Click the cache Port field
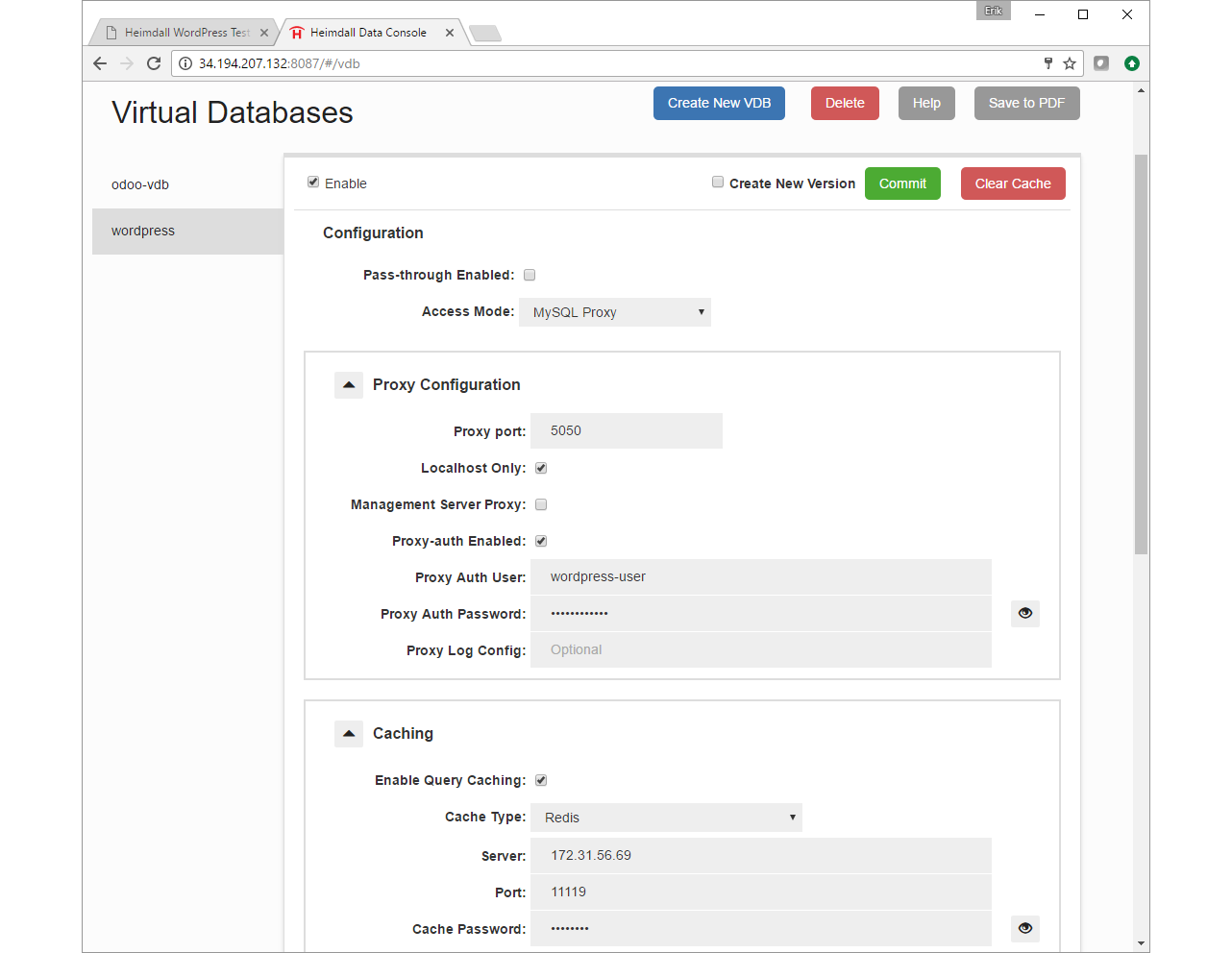1232x953 pixels. click(761, 892)
